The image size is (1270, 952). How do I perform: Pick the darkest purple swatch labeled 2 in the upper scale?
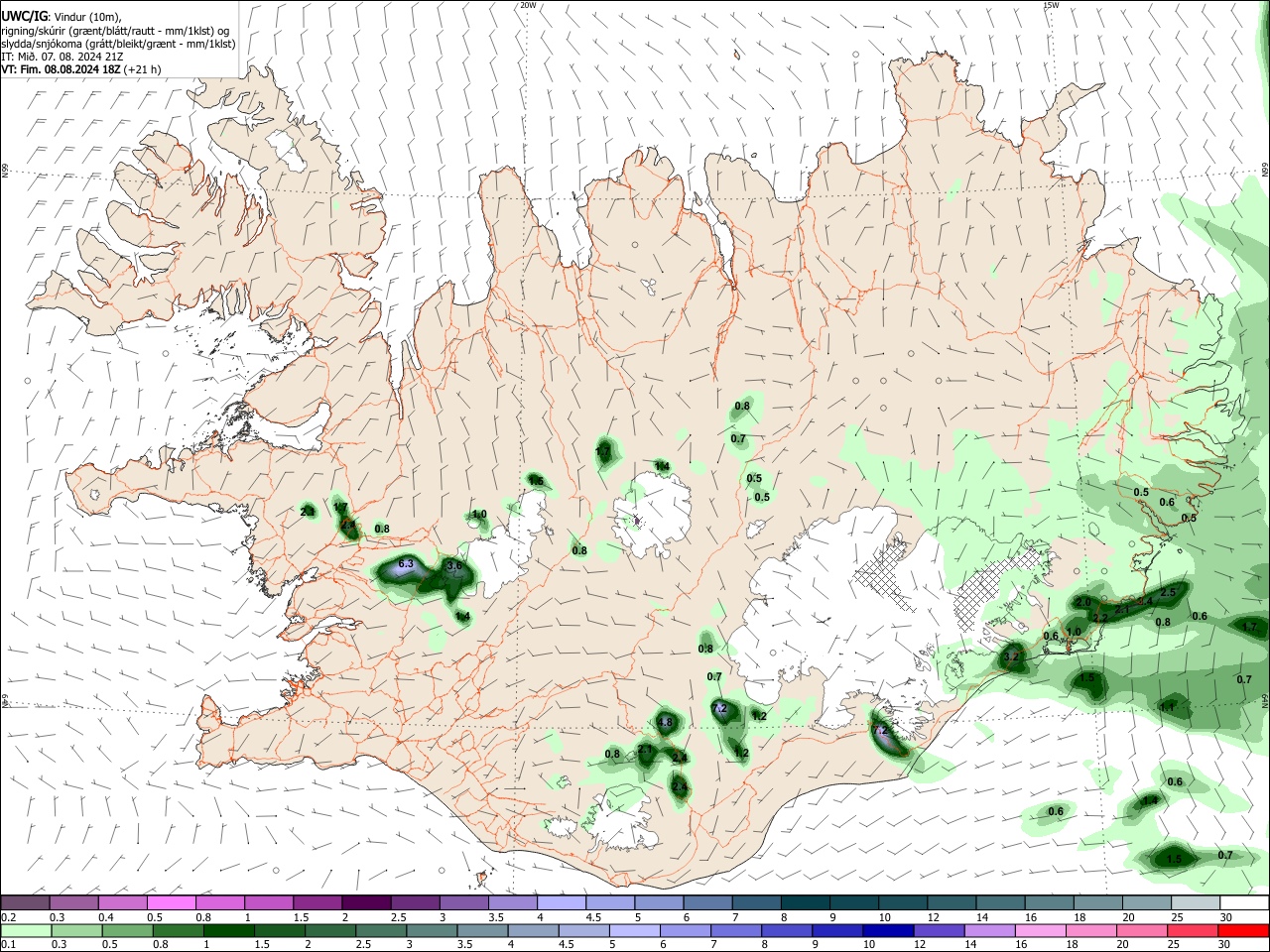coord(365,902)
